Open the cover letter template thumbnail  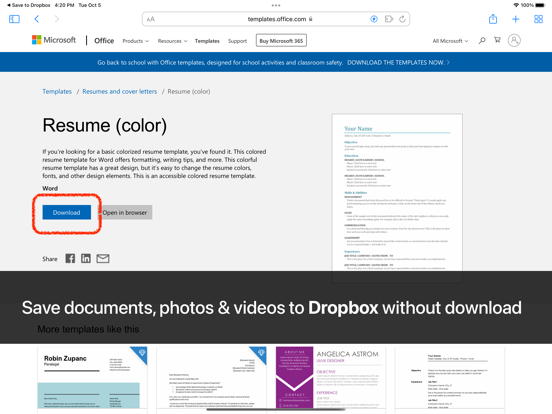click(x=211, y=379)
